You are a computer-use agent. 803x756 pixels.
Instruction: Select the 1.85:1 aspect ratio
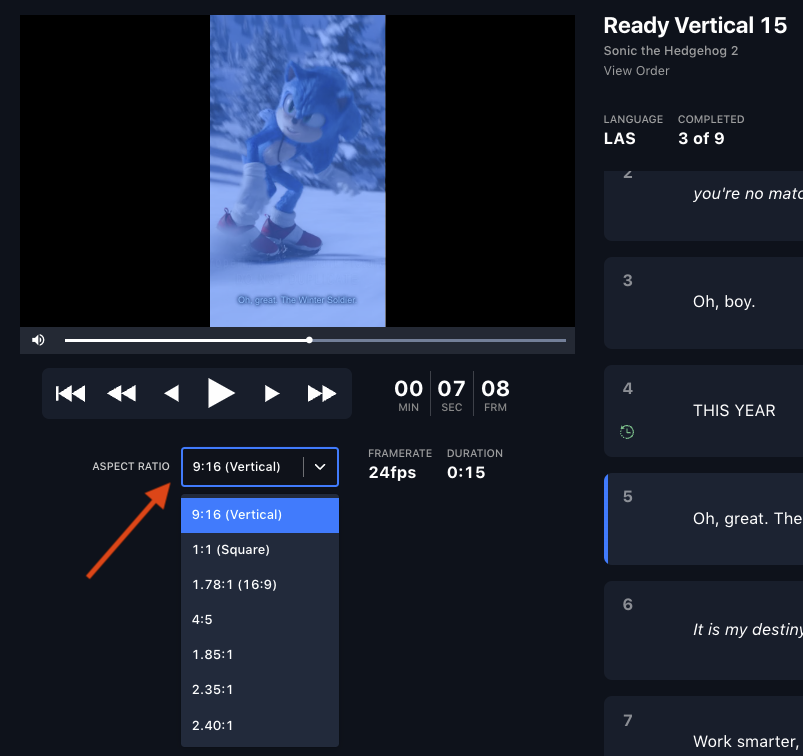point(260,655)
